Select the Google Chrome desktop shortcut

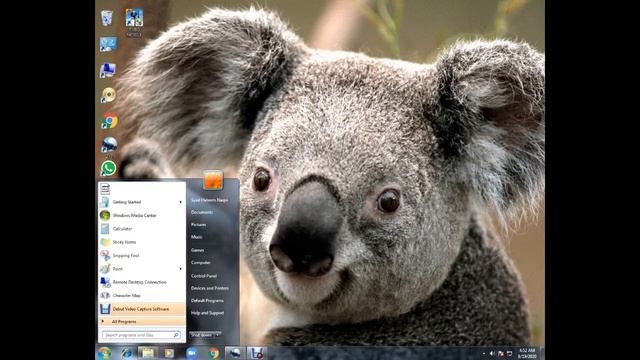109,121
